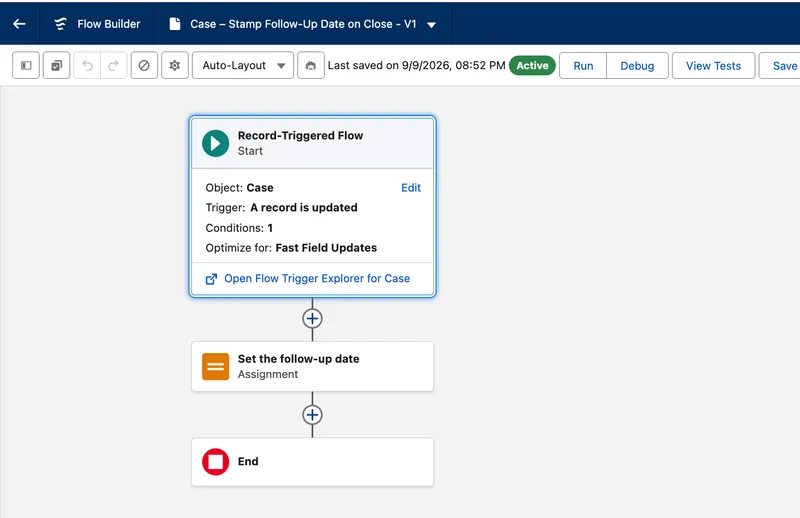Click the flow document file icon

pyautogui.click(x=175, y=24)
